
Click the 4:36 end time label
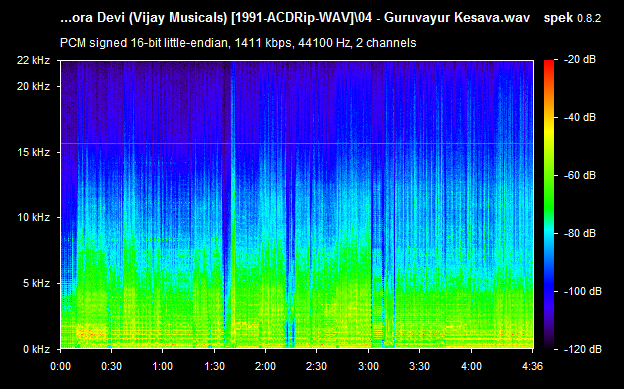coord(532,366)
